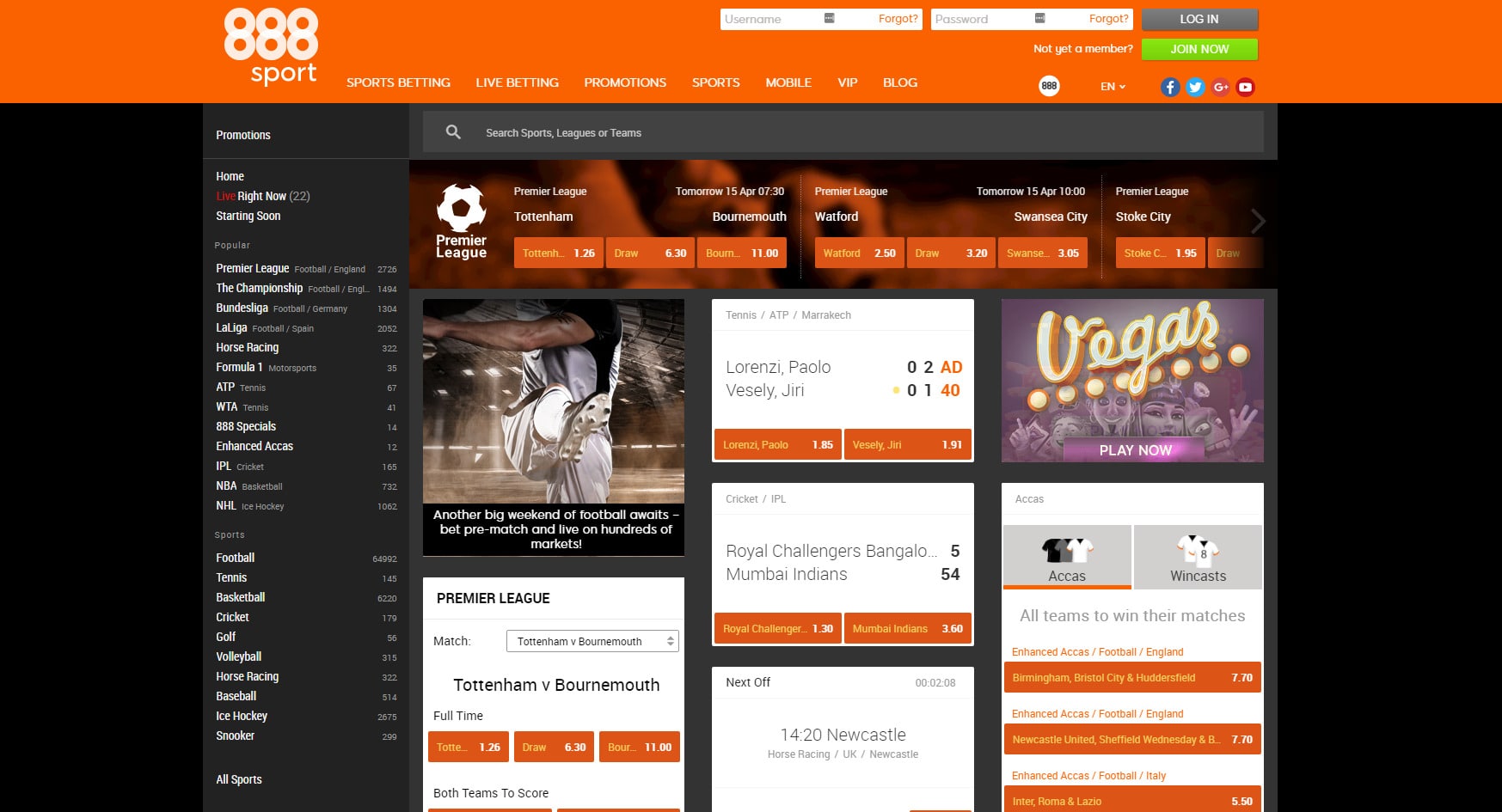Open the Twitter social icon

pos(1195,87)
